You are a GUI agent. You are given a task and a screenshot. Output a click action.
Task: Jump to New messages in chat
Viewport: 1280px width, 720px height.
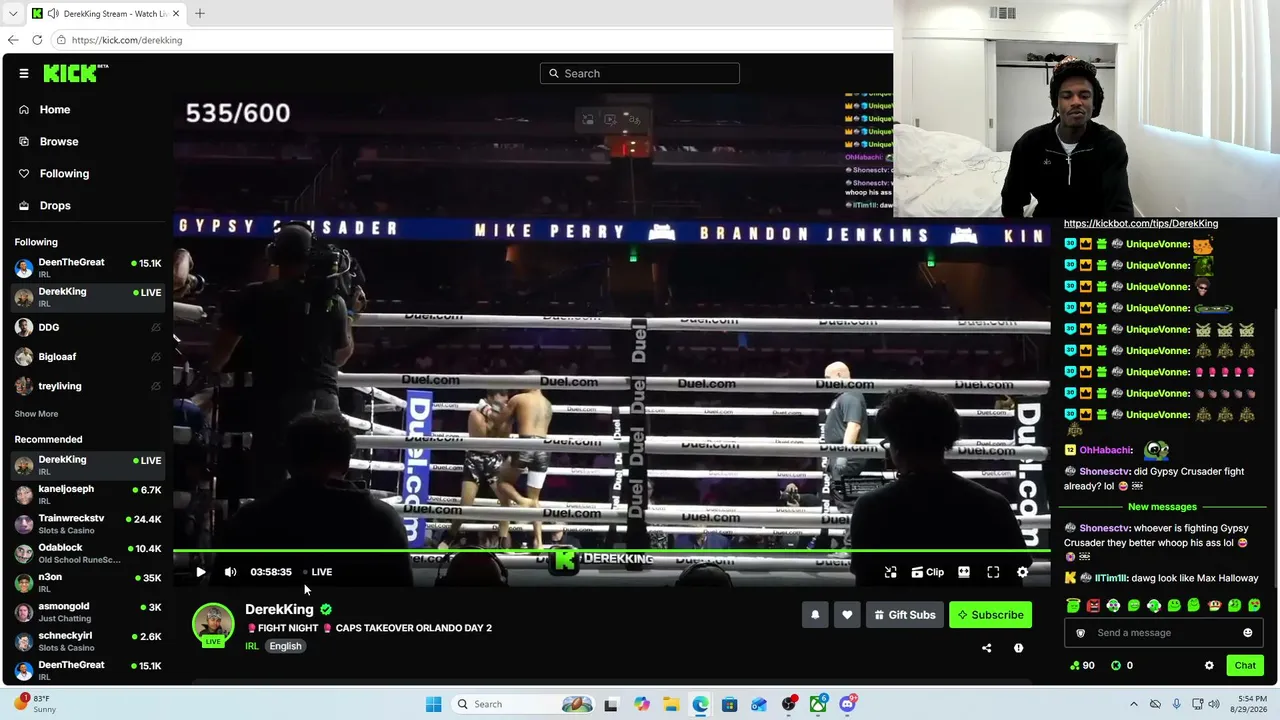[x=1162, y=507]
